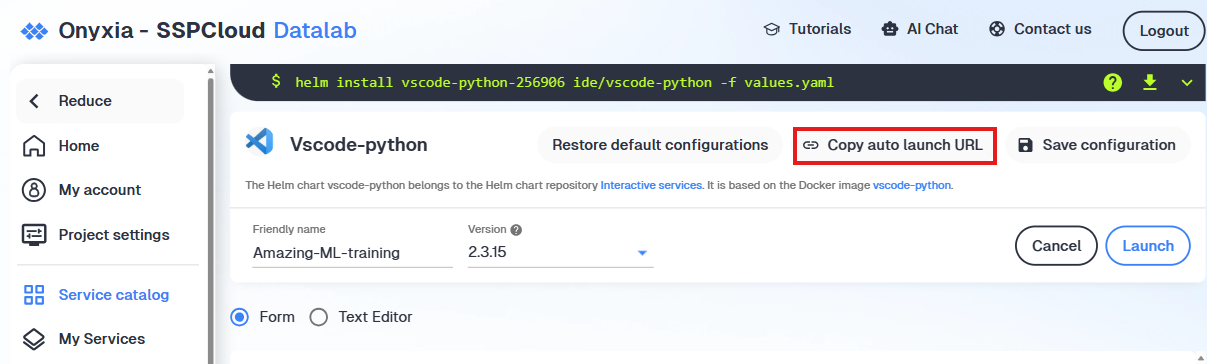
Task: Click the Onyxia logo icon
Action: 34,31
